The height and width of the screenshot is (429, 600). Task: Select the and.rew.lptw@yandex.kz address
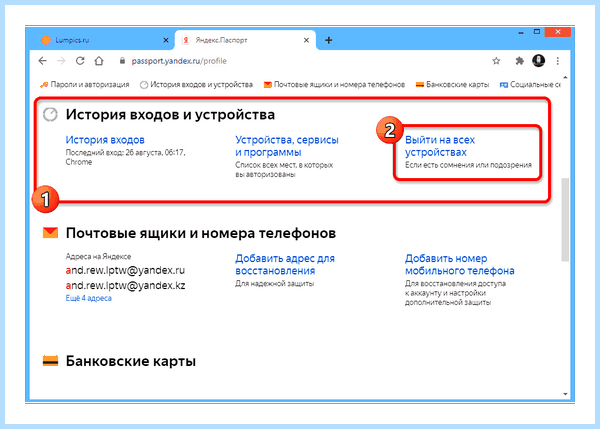pos(125,285)
